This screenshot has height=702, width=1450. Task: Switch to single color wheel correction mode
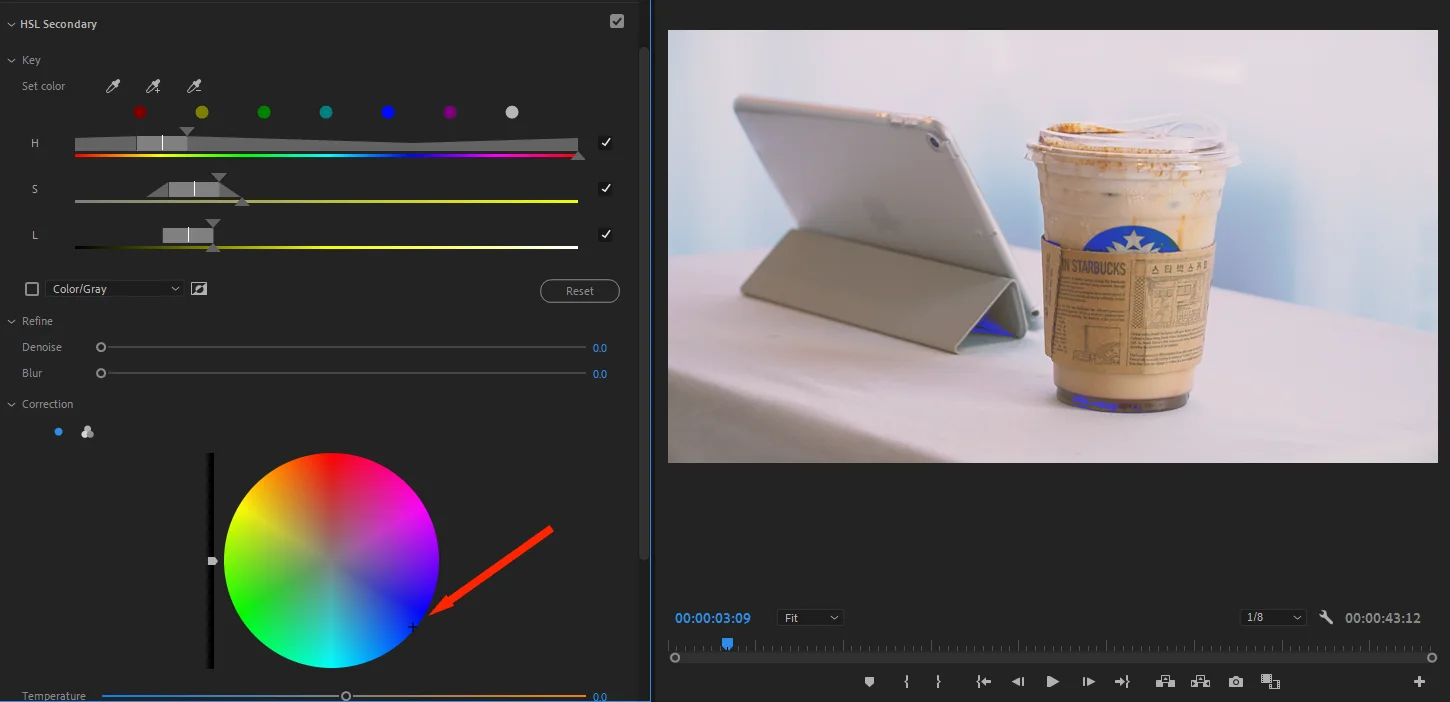point(58,432)
